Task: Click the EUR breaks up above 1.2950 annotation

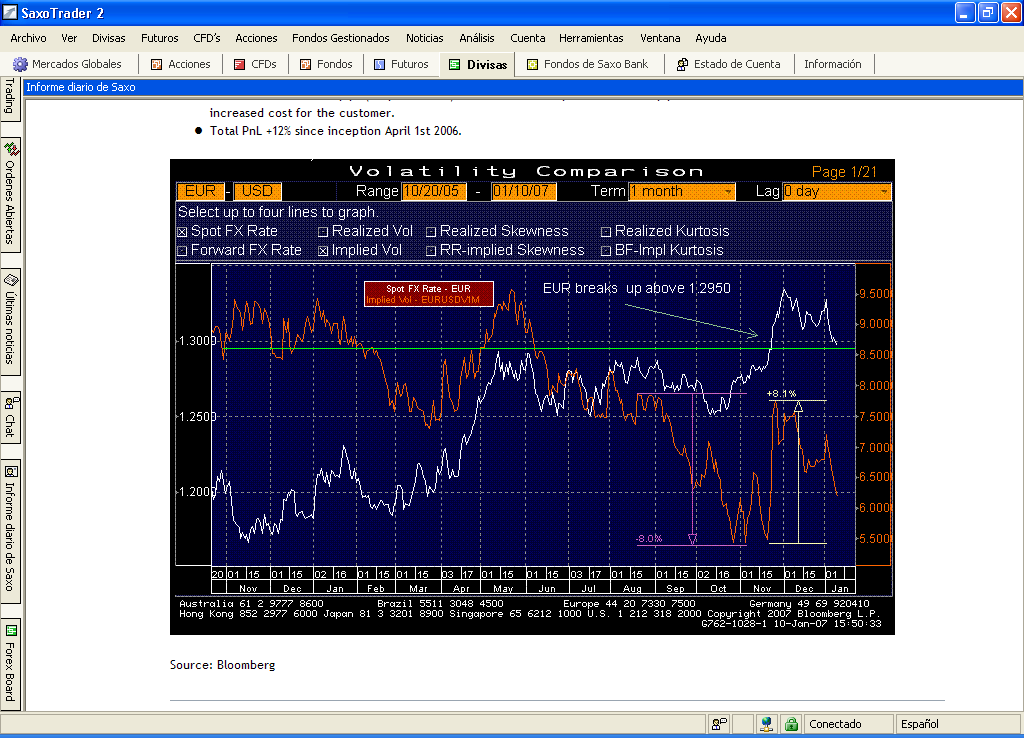Action: (x=636, y=288)
